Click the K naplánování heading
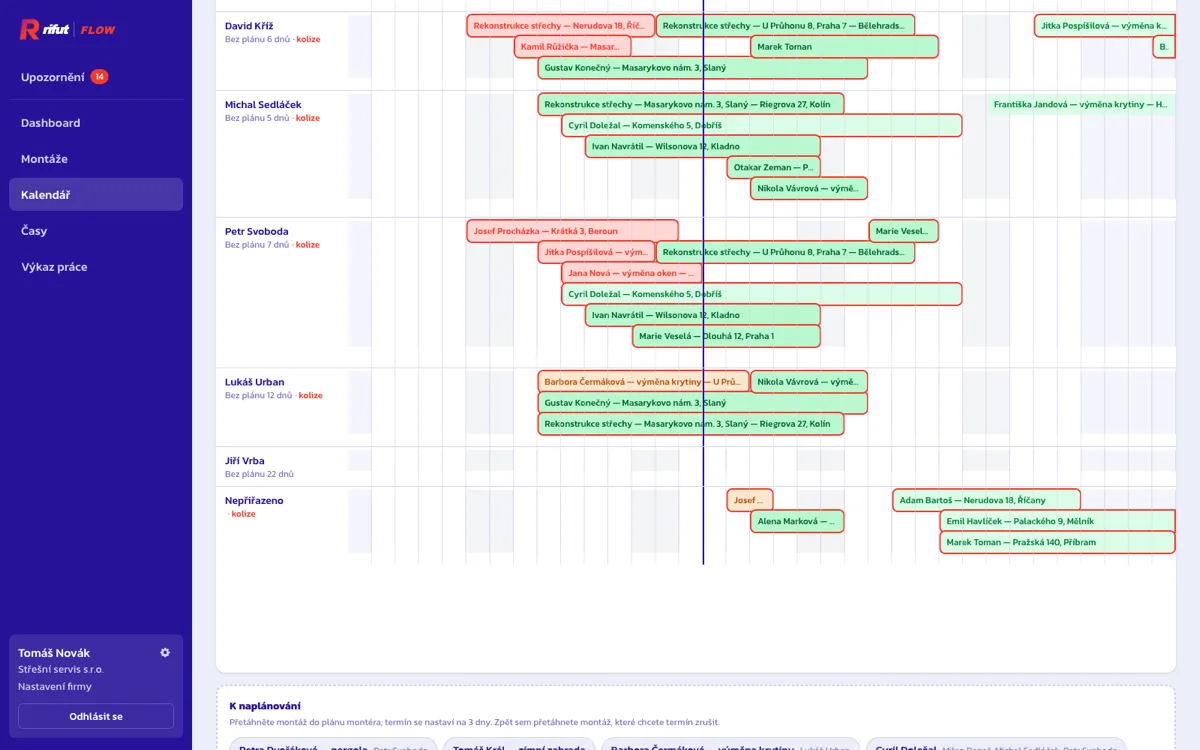 pyautogui.click(x=265, y=706)
